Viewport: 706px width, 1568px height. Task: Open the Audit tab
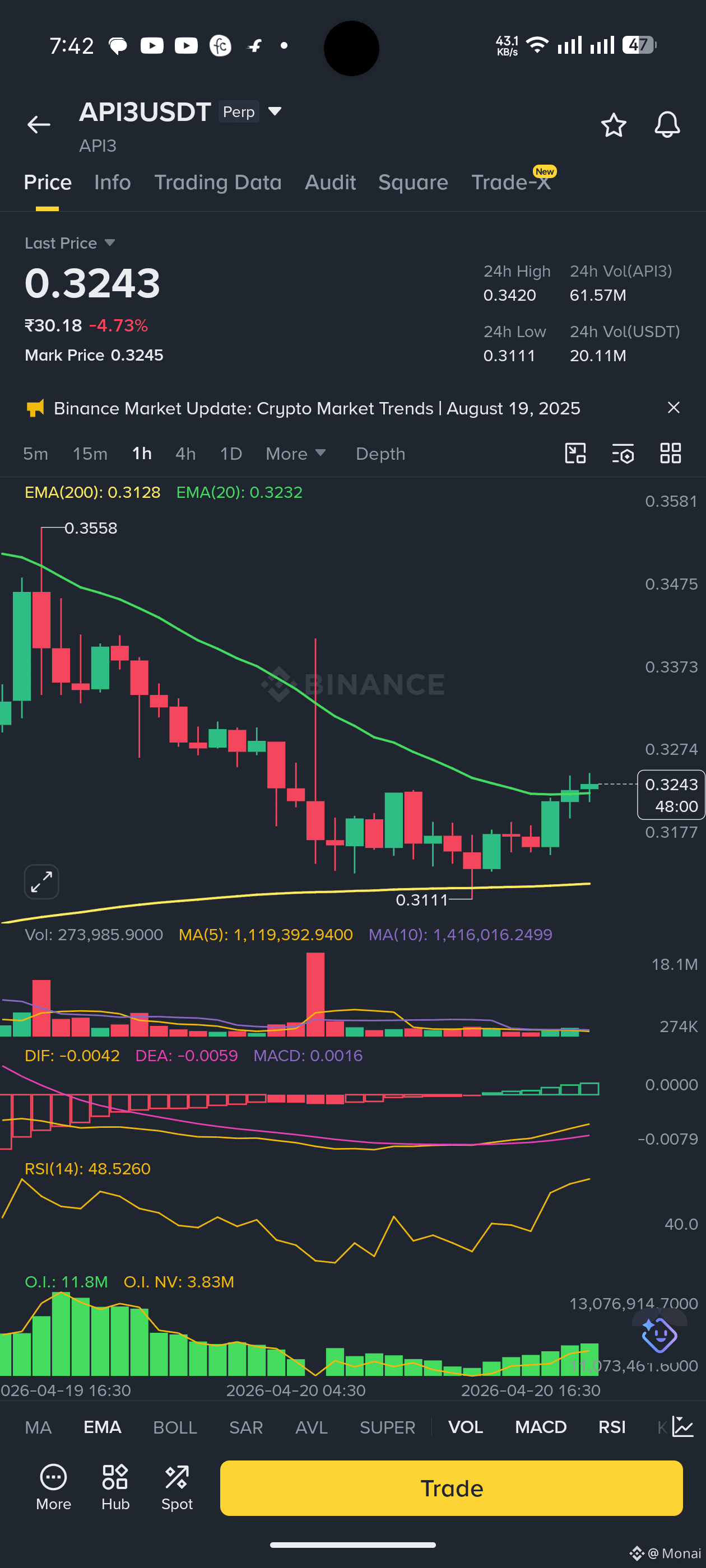[x=330, y=183]
